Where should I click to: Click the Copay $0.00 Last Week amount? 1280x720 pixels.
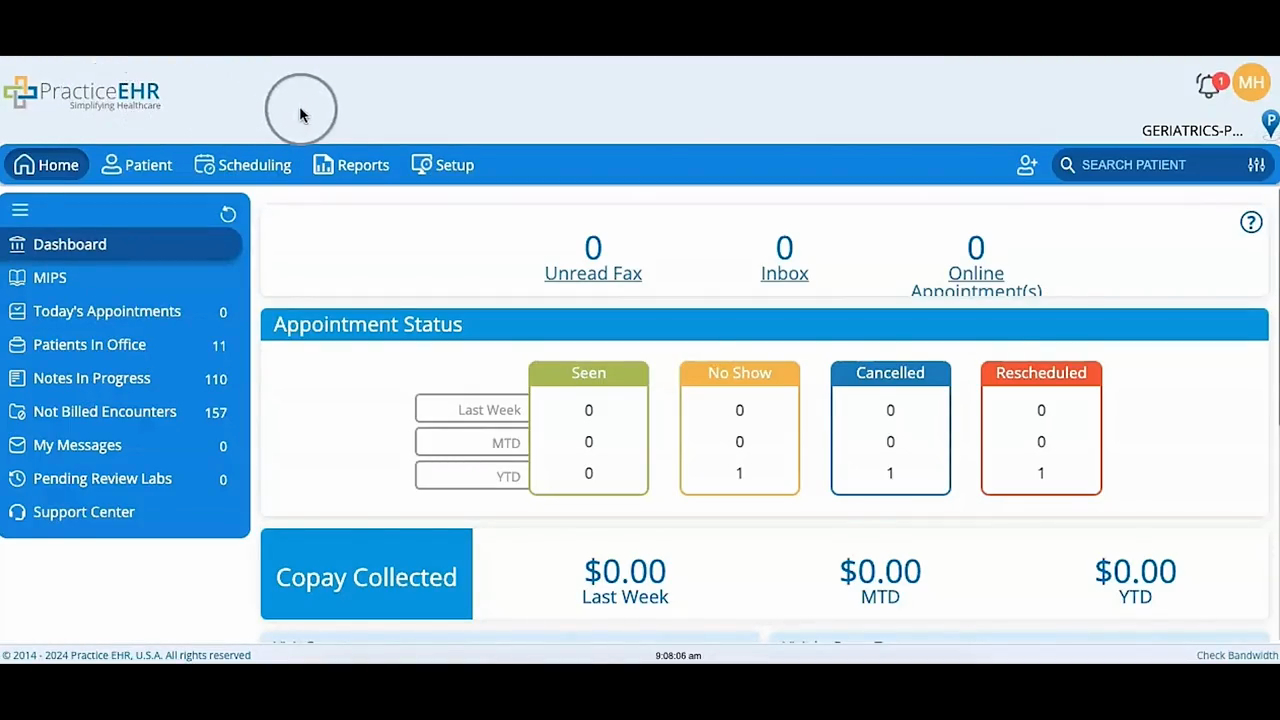tap(625, 571)
